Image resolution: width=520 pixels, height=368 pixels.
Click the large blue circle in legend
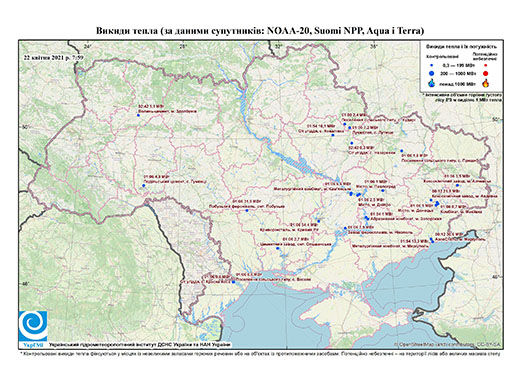pos(432,73)
